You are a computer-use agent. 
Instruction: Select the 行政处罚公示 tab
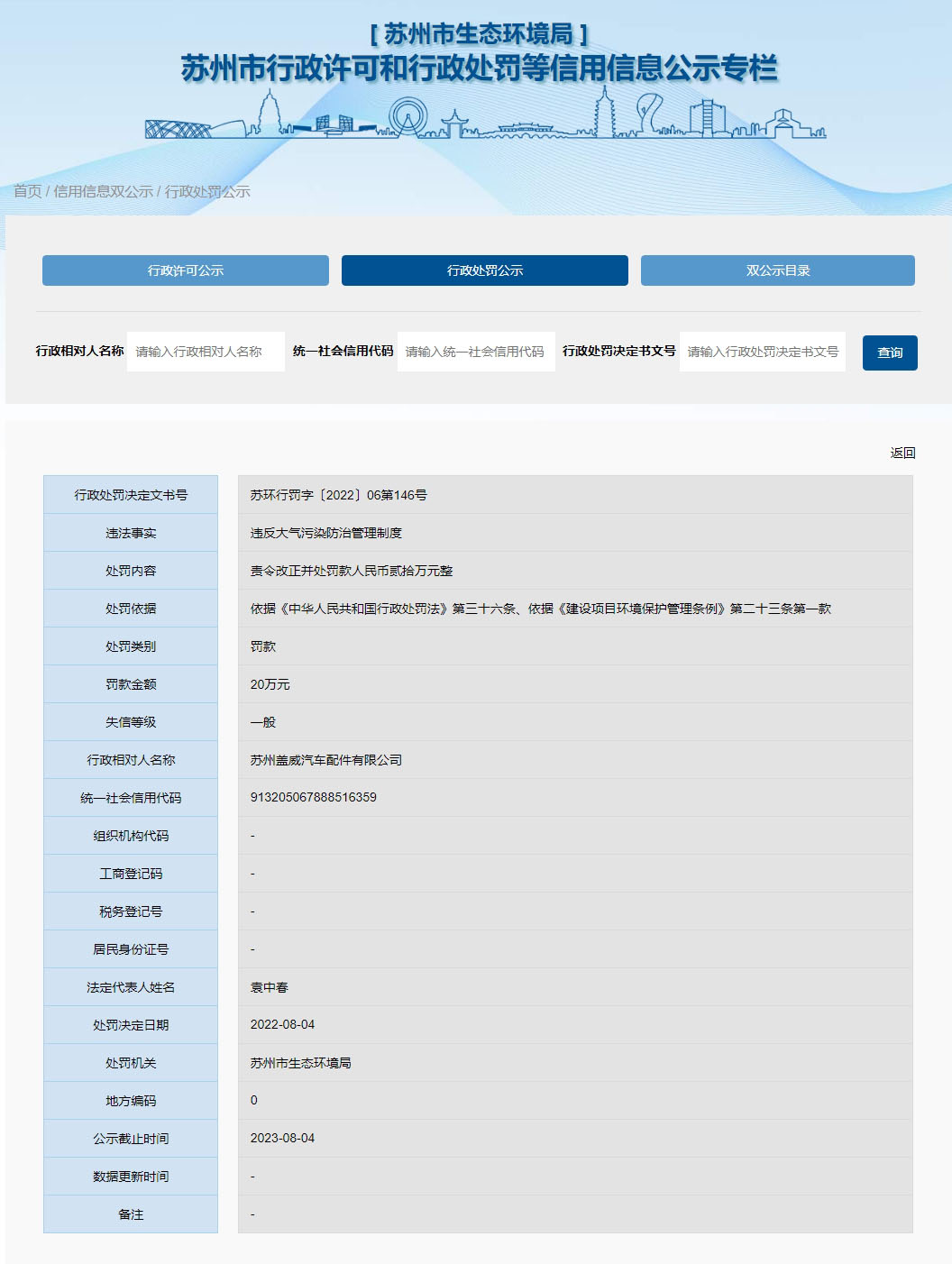tap(484, 270)
